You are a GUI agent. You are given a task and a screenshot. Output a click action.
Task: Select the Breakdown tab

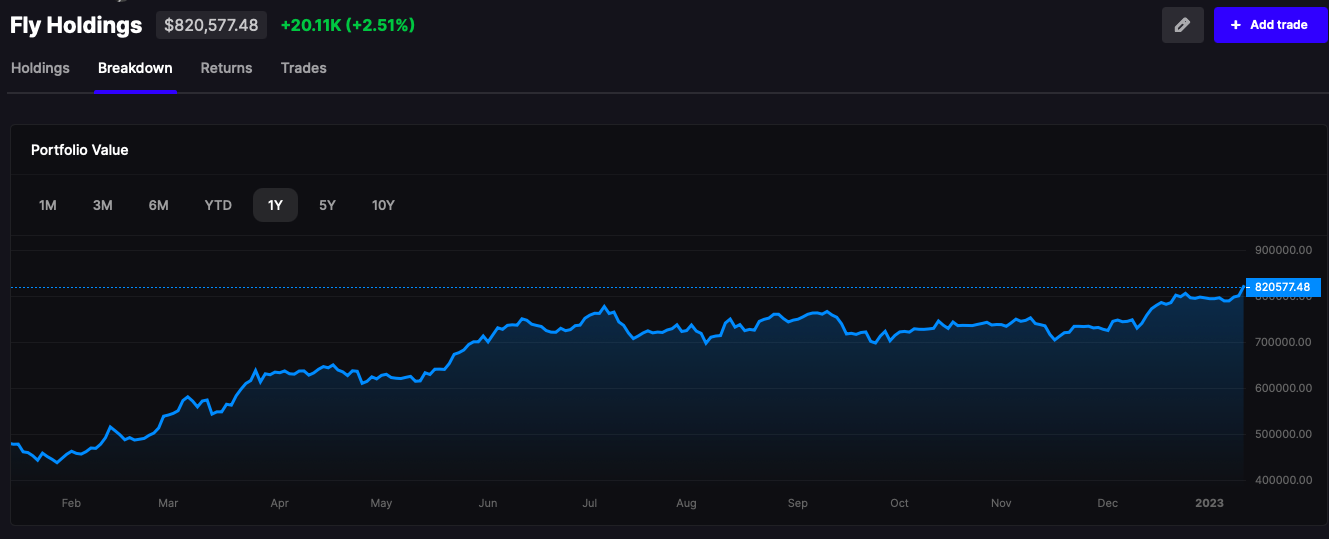click(135, 68)
